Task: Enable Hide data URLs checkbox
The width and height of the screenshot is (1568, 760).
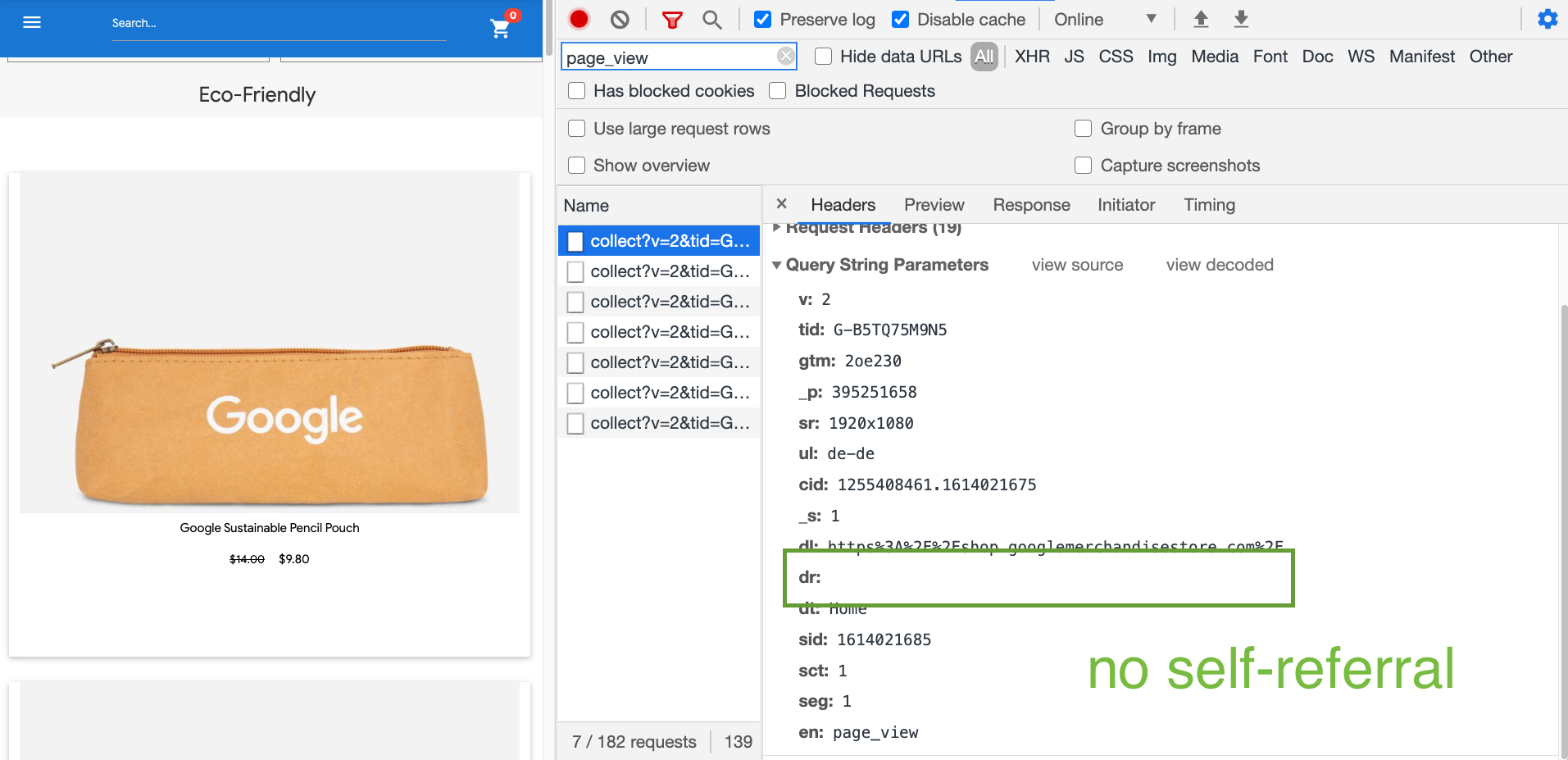Action: pyautogui.click(x=824, y=57)
